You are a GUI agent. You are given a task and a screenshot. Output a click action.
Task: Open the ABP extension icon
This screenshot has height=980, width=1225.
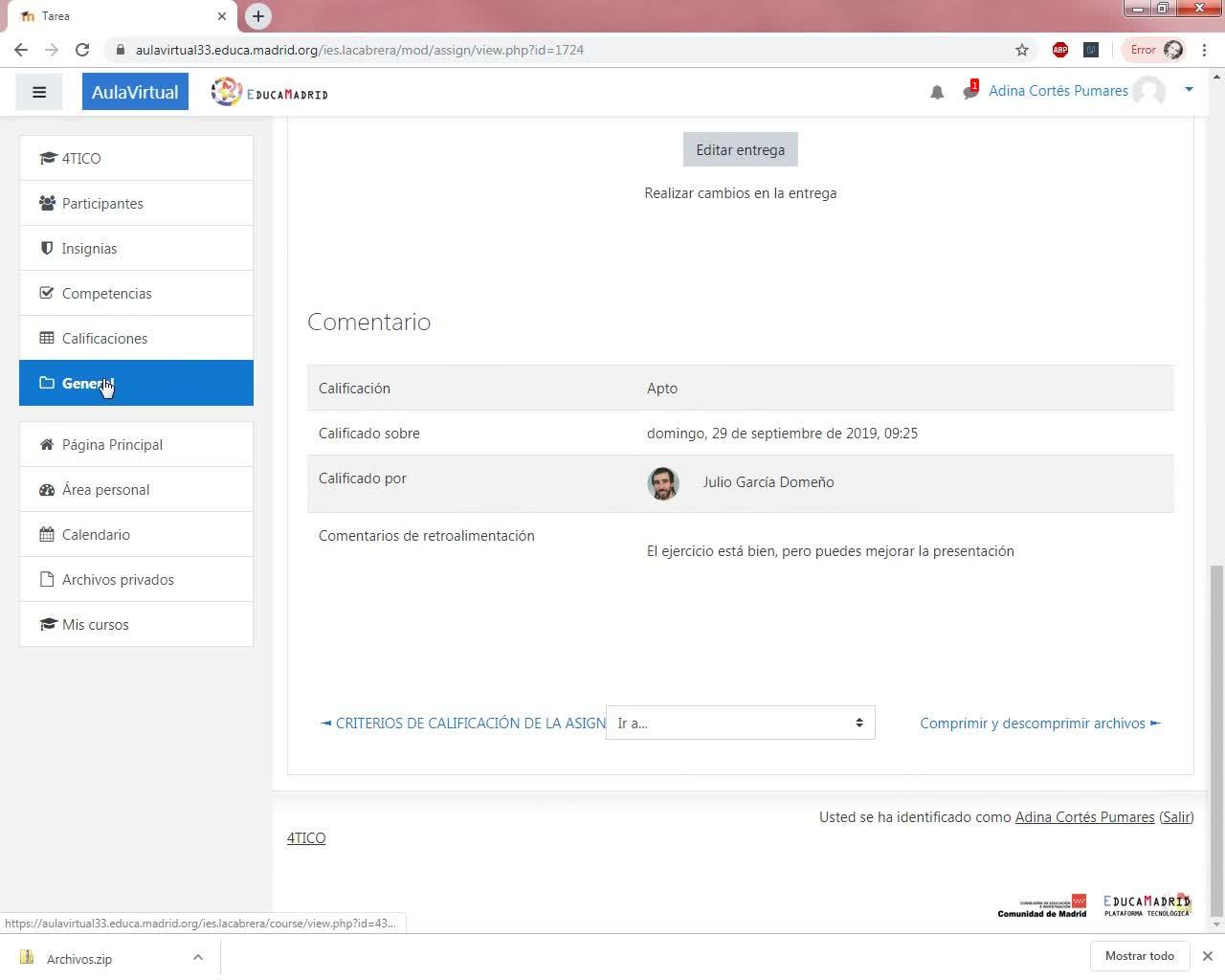pyautogui.click(x=1060, y=50)
